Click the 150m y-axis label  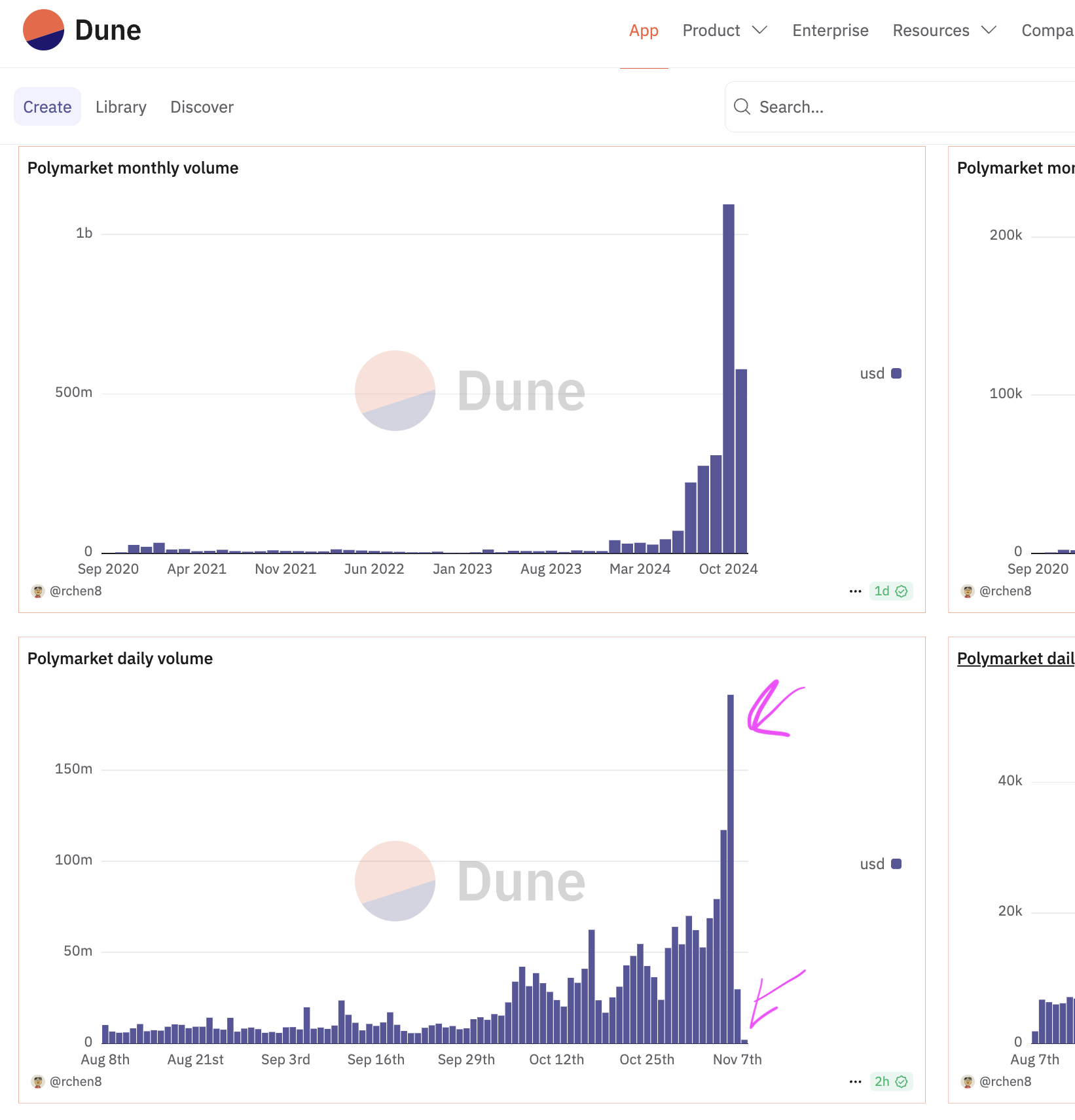tap(73, 769)
